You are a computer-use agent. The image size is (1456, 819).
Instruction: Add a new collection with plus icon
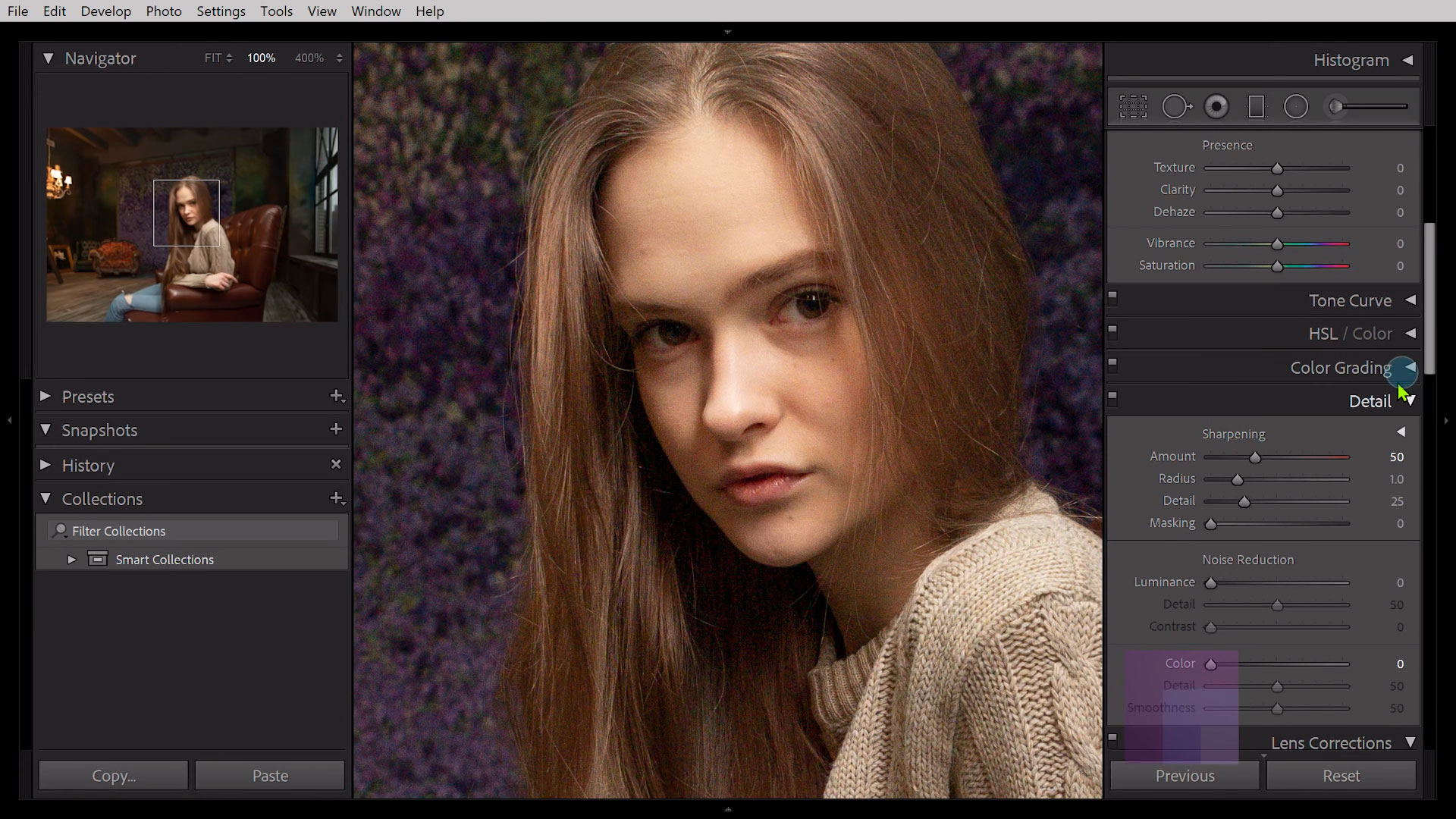click(337, 498)
